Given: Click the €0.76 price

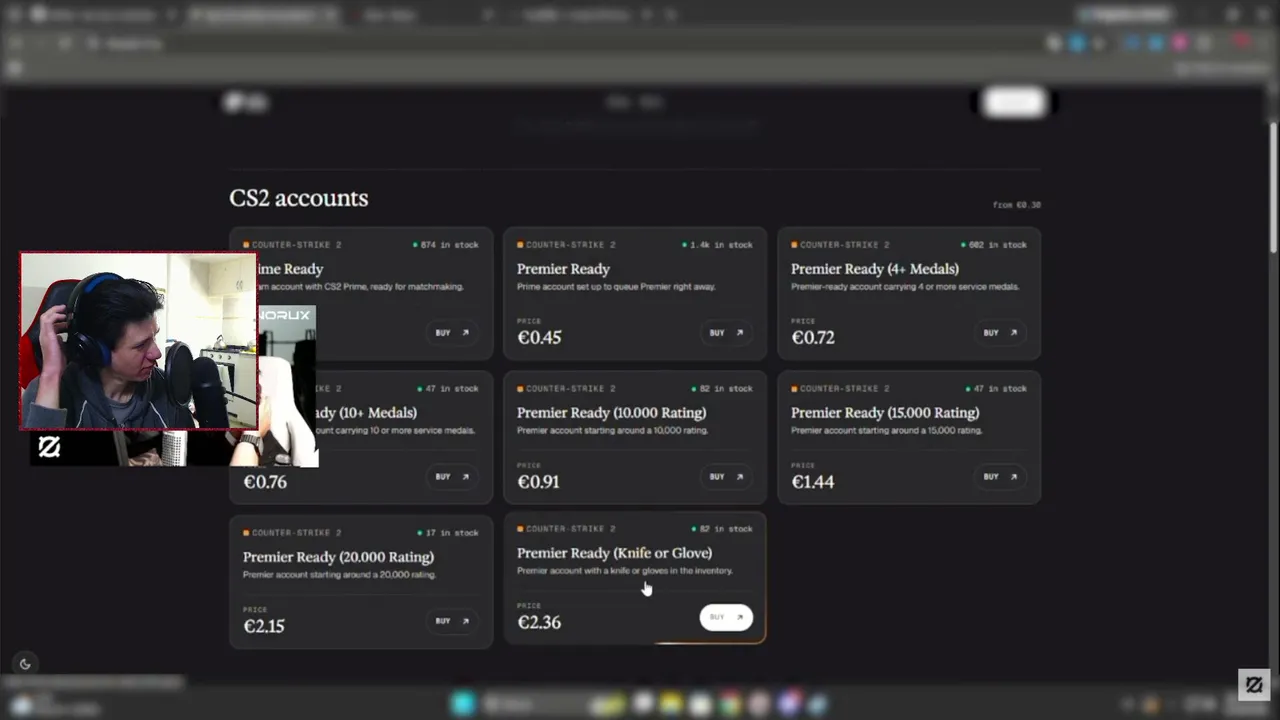Looking at the screenshot, I should tap(265, 482).
